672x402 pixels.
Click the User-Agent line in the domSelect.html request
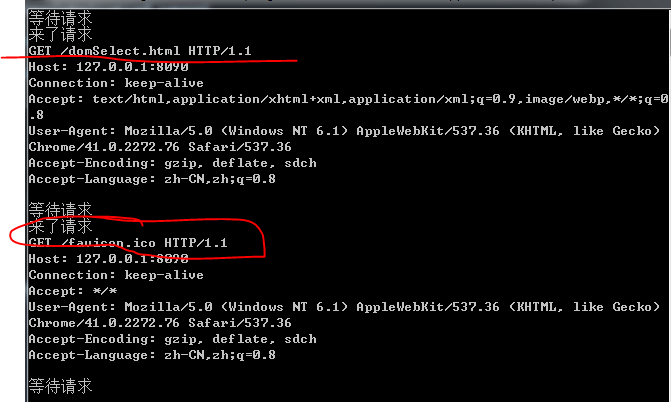tap(344, 131)
